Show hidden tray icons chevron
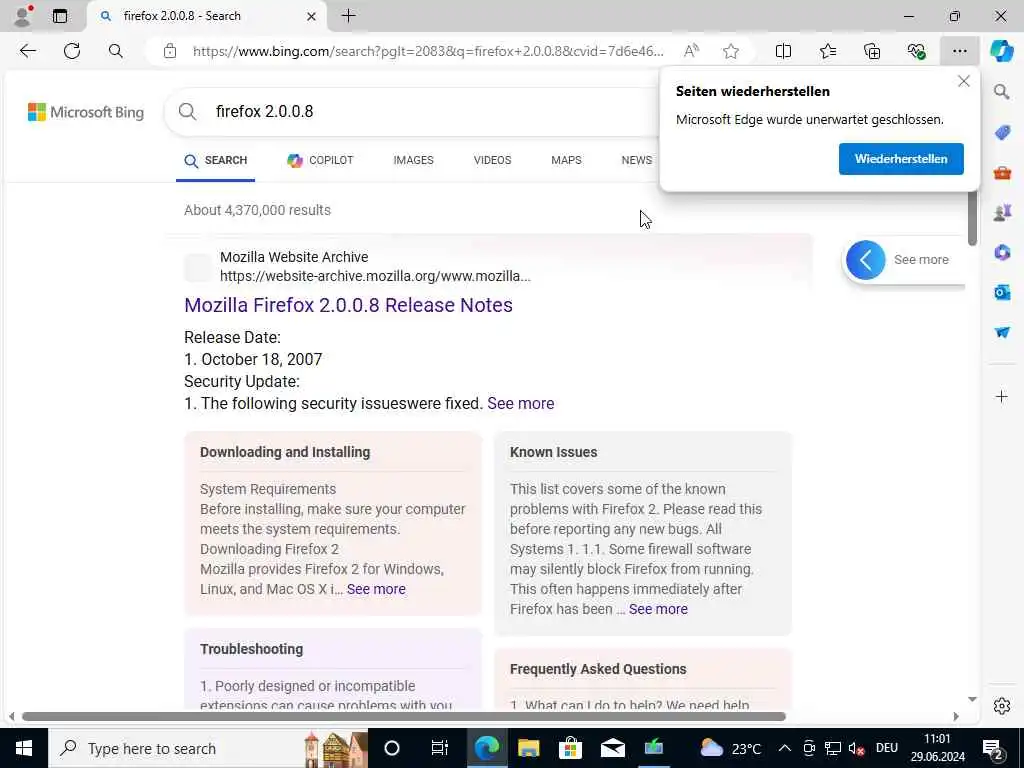The height and width of the screenshot is (768, 1024). pos(784,748)
